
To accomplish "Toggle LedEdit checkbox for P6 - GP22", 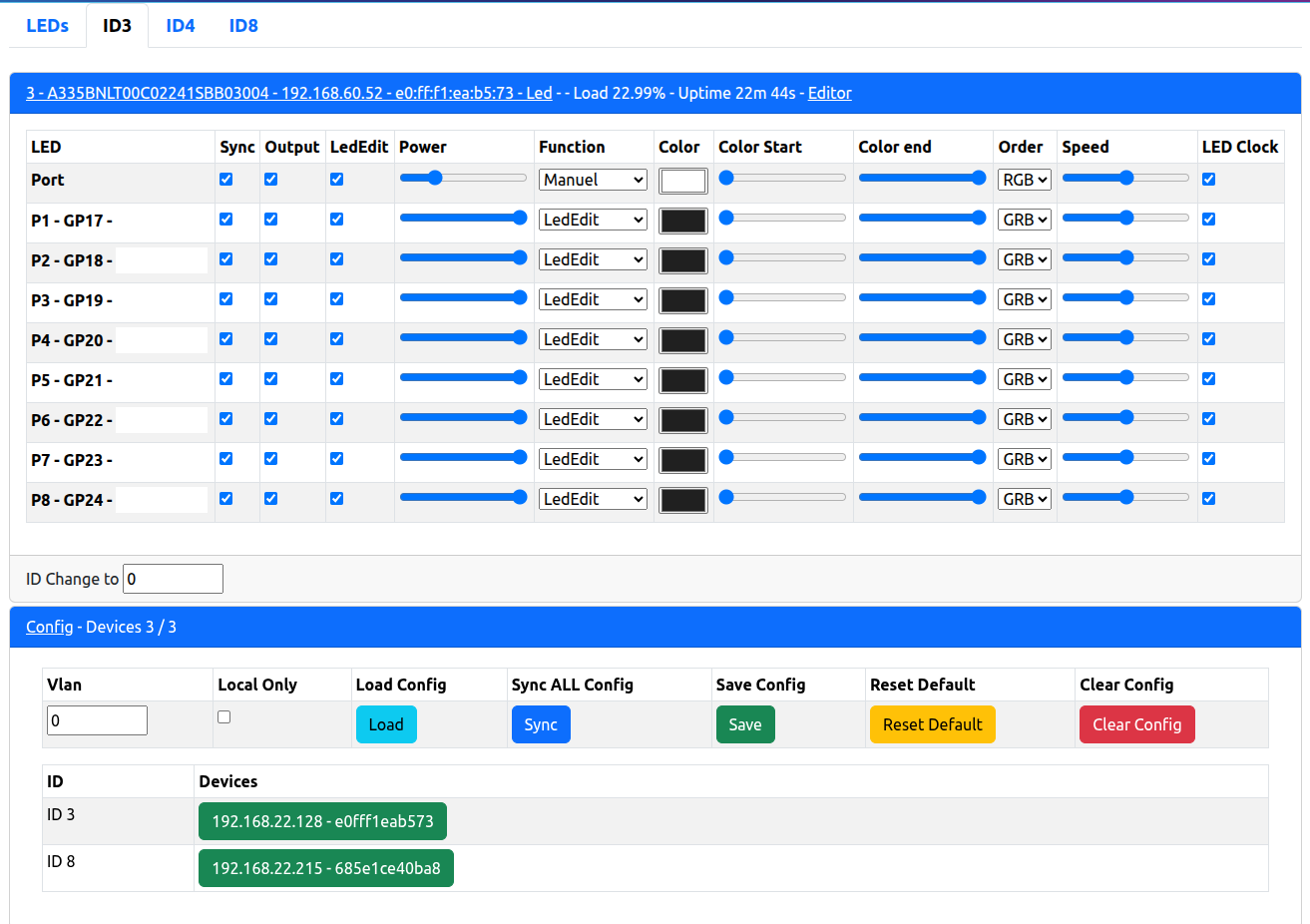I will coord(336,419).
